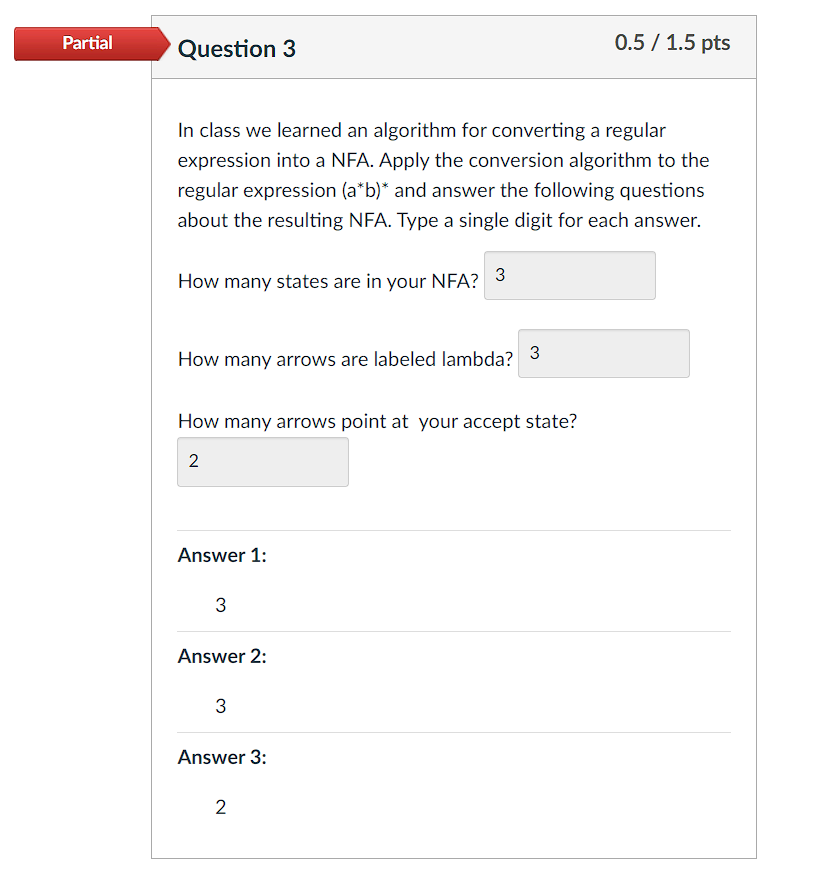Screen dimensions: 815x893
Task: Click the Answer 1 label
Action: [221, 555]
